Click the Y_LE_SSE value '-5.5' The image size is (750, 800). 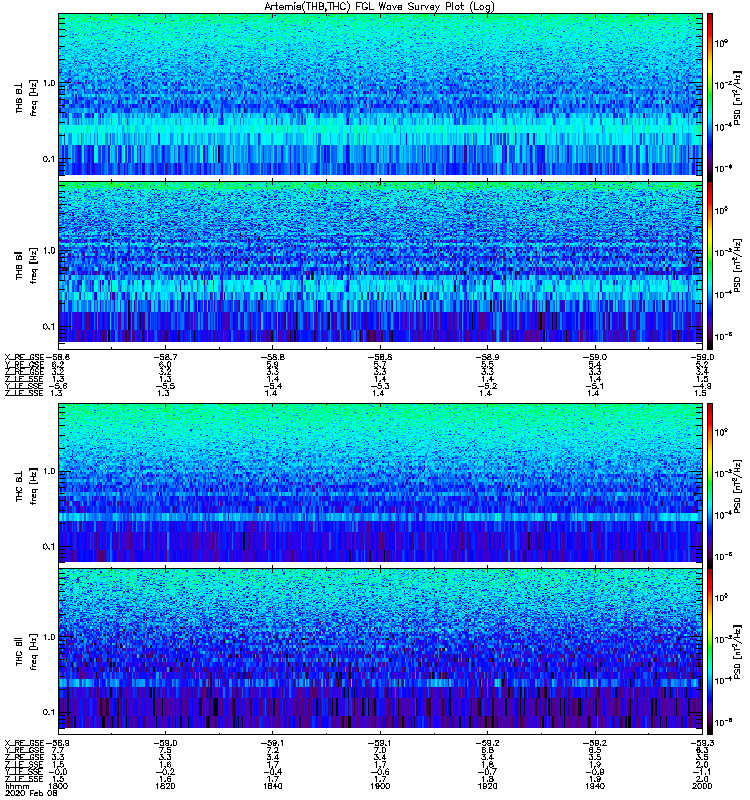(165, 386)
